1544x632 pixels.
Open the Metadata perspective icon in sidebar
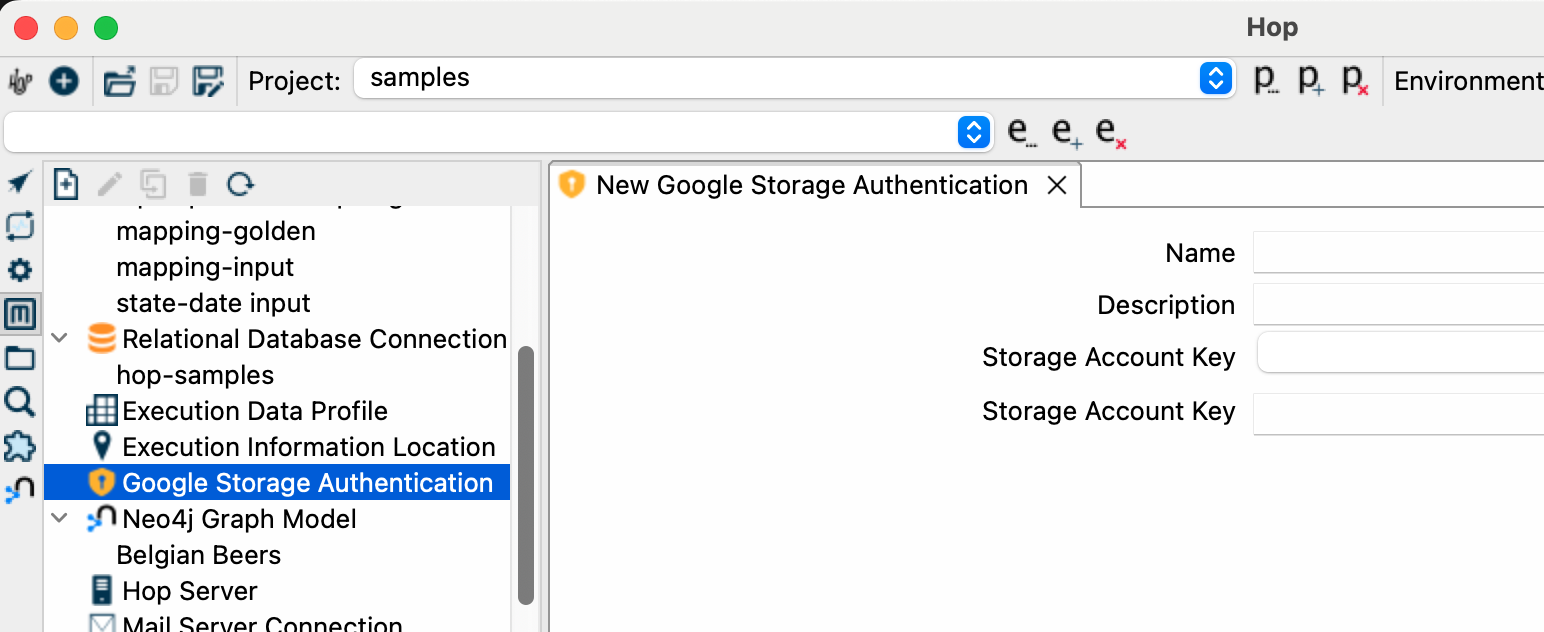pos(20,314)
